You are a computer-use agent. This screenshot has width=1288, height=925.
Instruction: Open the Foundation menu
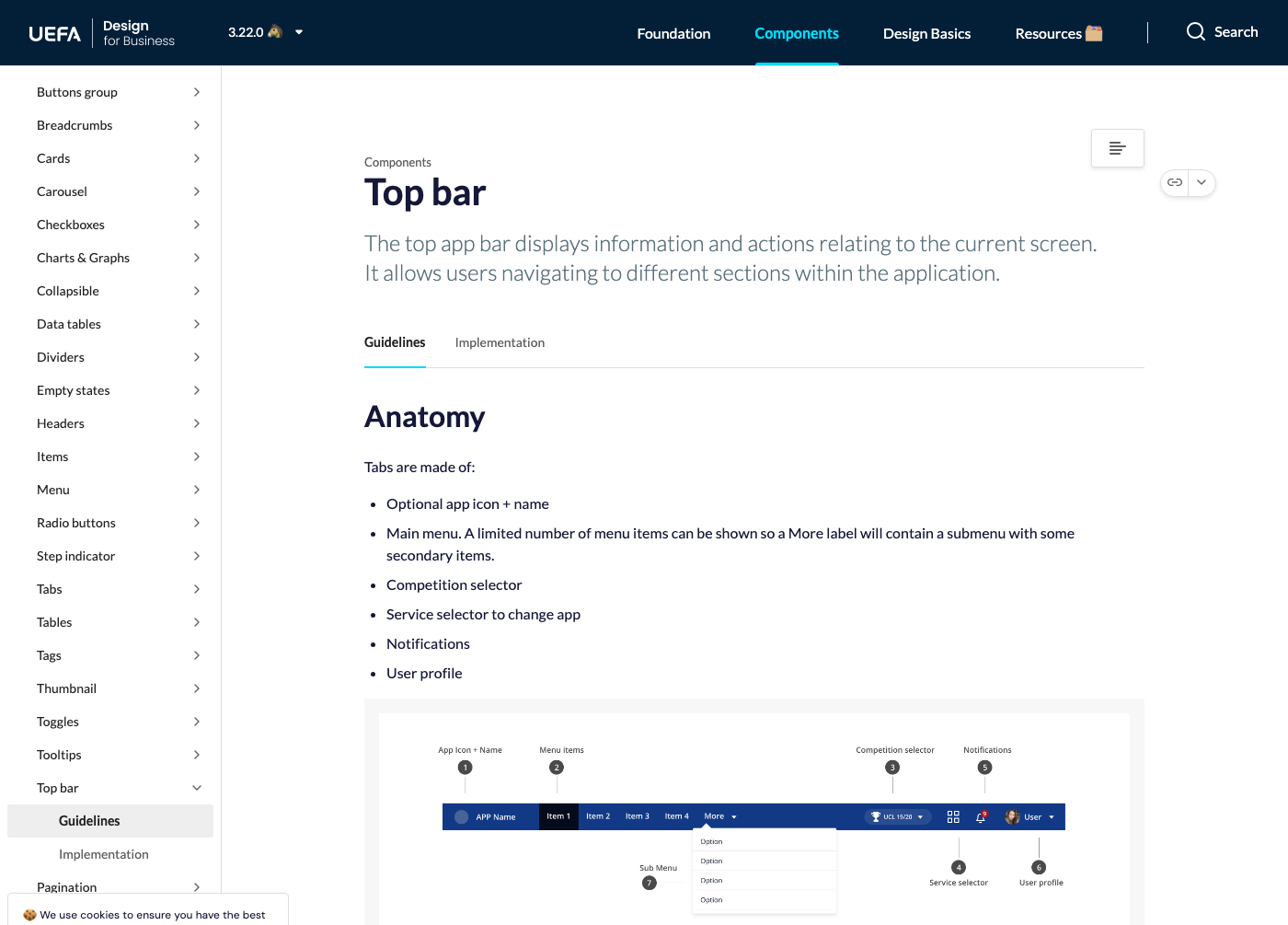(x=673, y=33)
